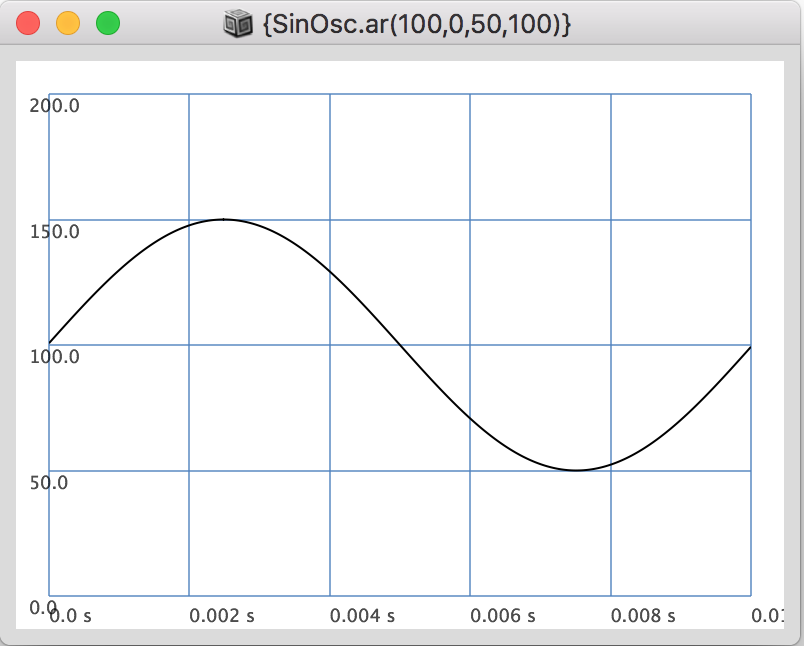The width and height of the screenshot is (804, 646).
Task: Click where the descending curve crosses 100.0
Action: pos(400,345)
